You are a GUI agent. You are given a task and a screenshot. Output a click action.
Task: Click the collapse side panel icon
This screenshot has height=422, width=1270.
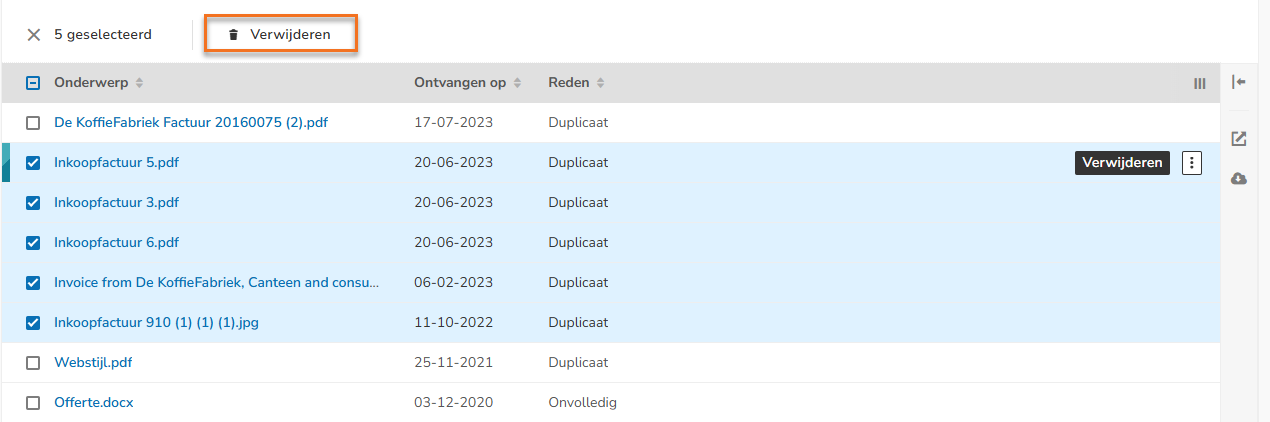(x=1239, y=82)
